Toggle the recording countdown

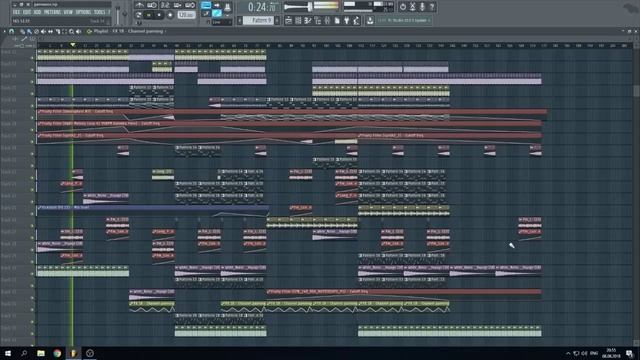point(165,5)
